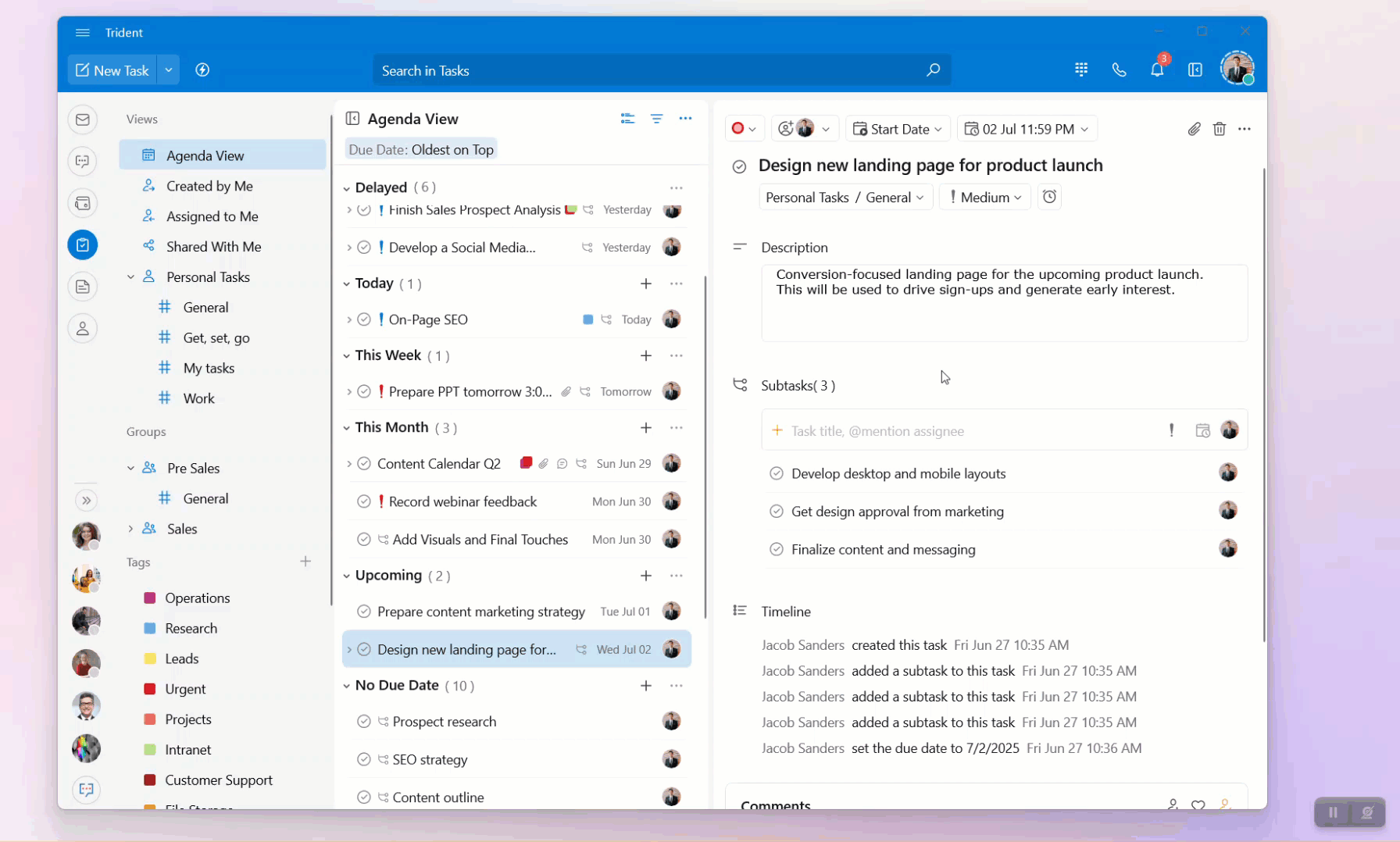
Task: Open the Prepare content marketing strategy task
Action: 516,612
